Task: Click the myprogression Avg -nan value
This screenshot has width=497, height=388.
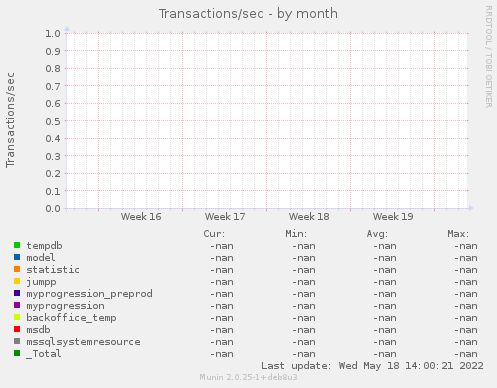Action: click(385, 306)
